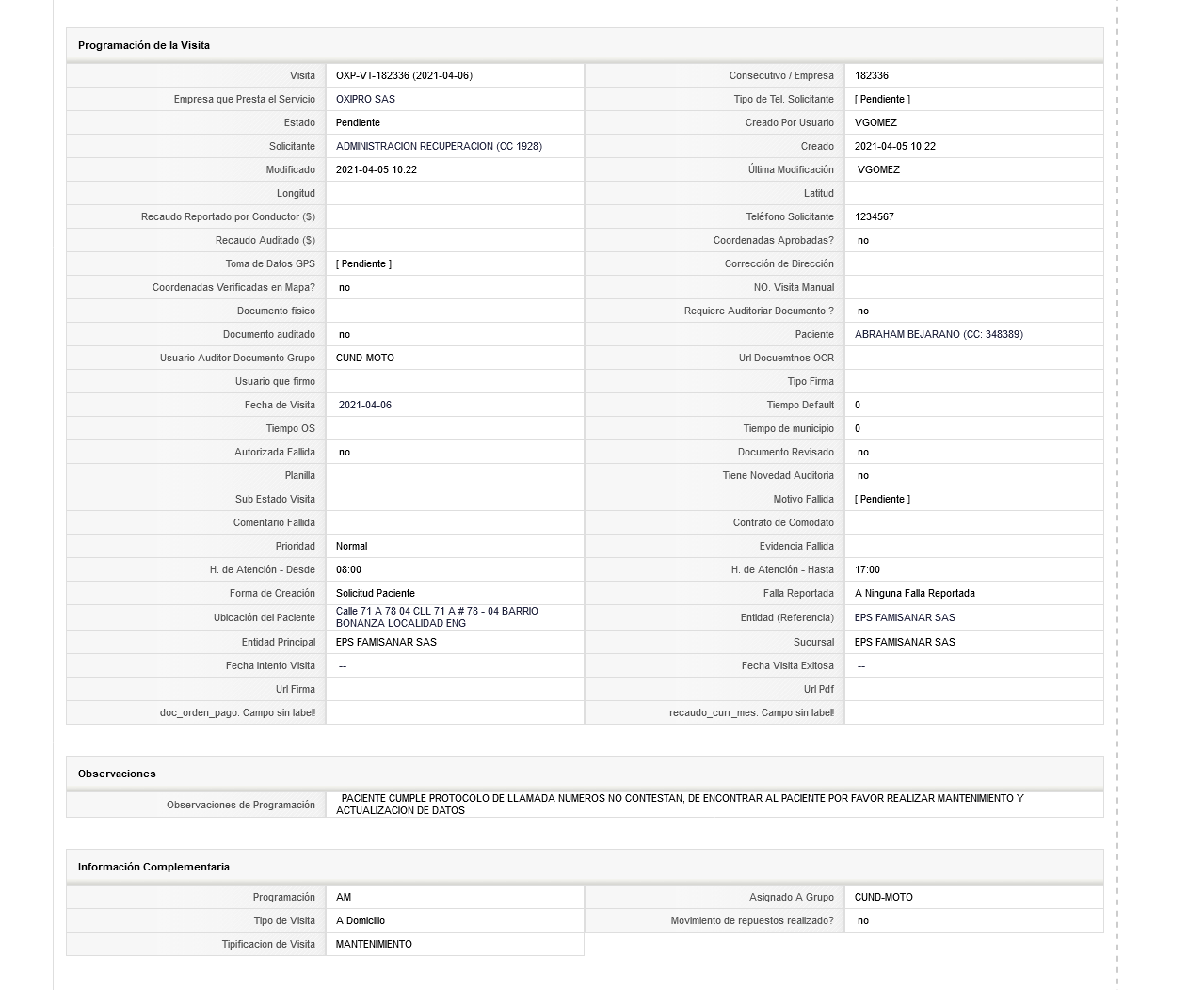Click the Coordenadas Aprobadas? value no
The image size is (1204, 990).
point(863,240)
